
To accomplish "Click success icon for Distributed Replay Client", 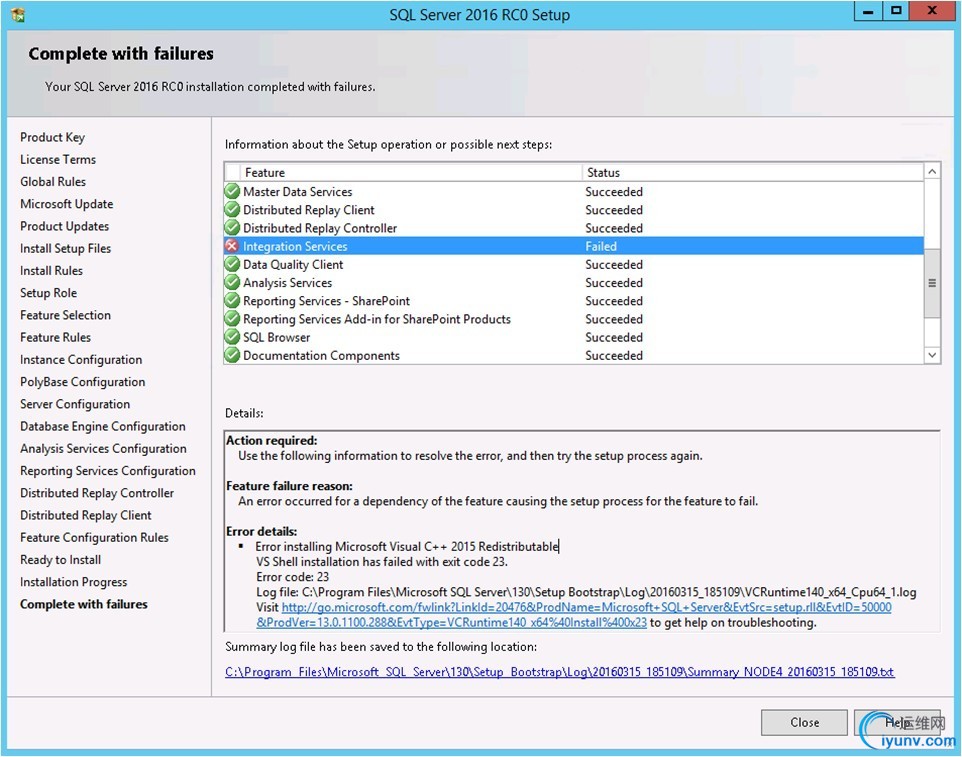I will 232,210.
